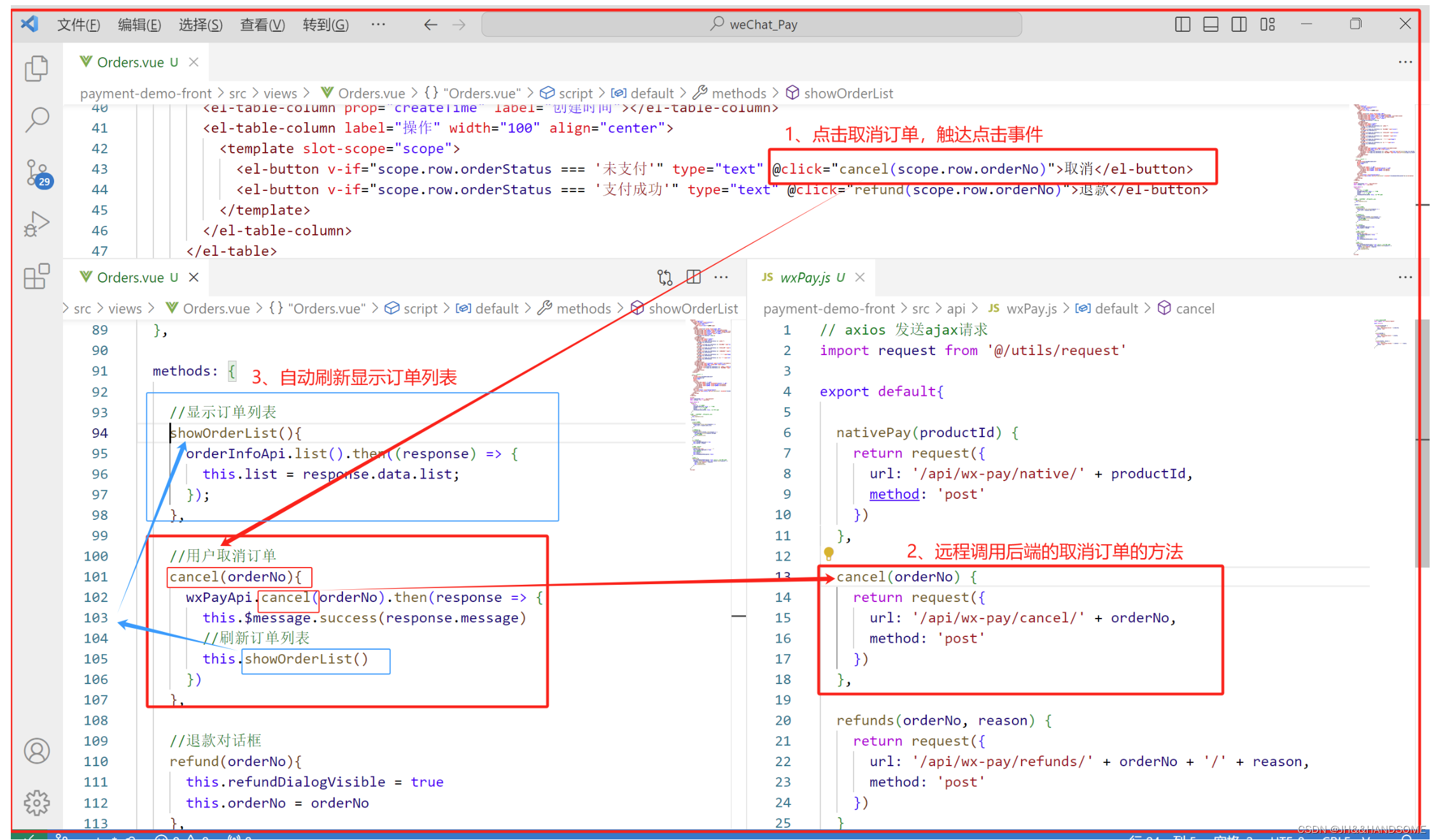
Task: Click line number 94 in lower-left editor
Action: tap(100, 433)
